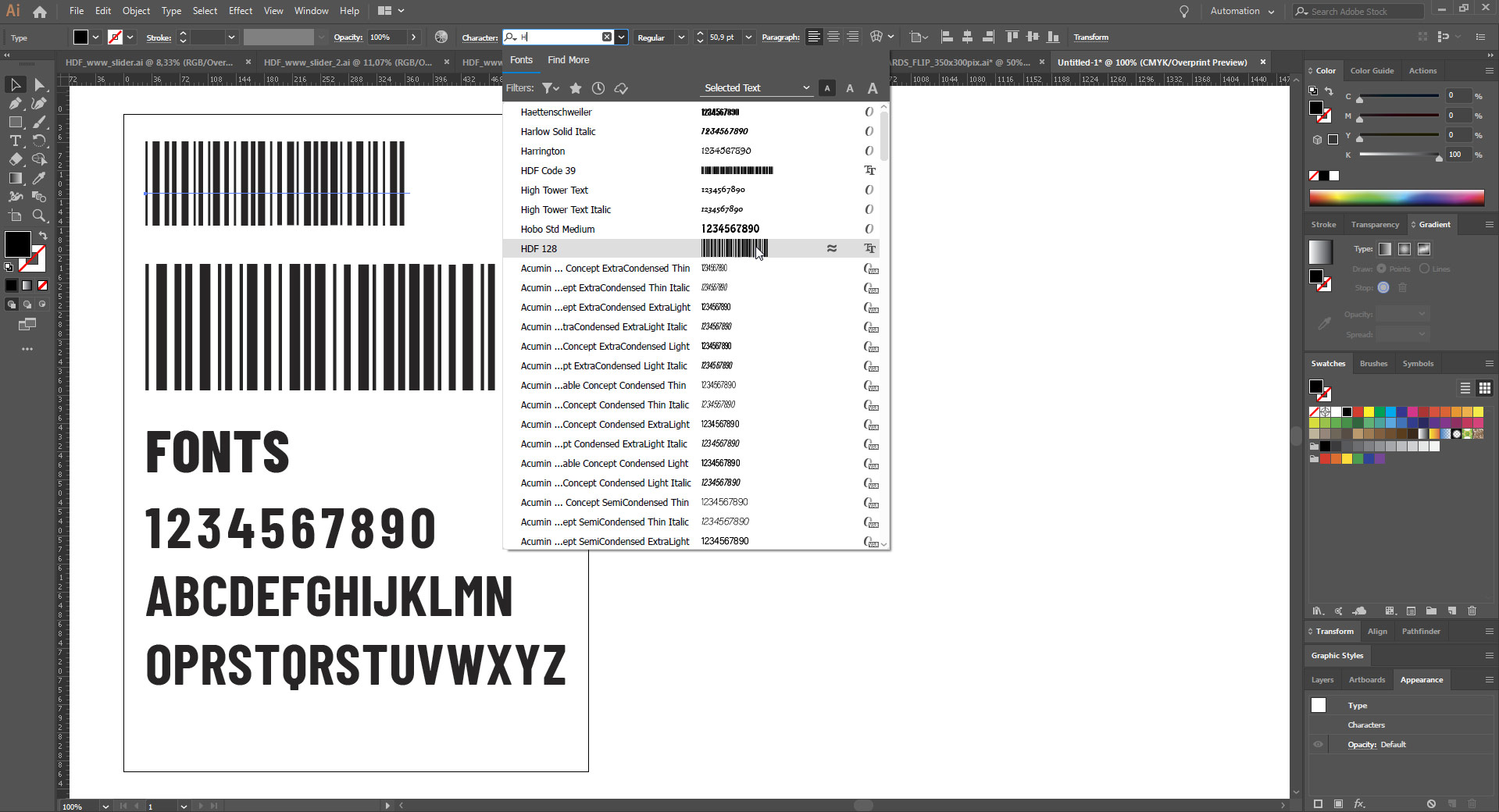Screen dimensions: 1499x812
Task: Choose the Direct Selection tool
Action: pos(38,84)
